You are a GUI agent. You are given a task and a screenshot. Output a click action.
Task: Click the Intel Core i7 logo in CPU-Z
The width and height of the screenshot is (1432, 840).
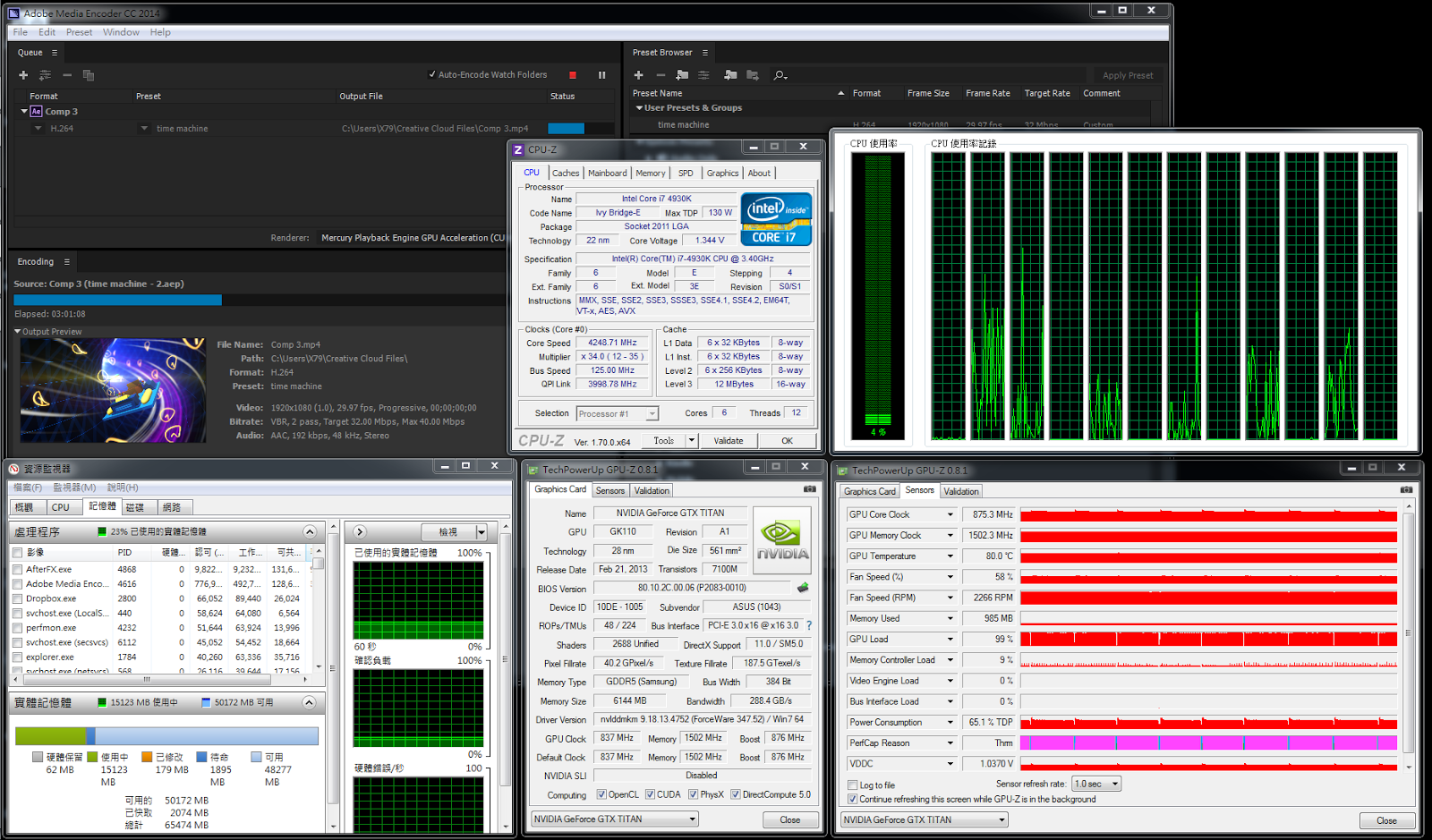(x=776, y=219)
